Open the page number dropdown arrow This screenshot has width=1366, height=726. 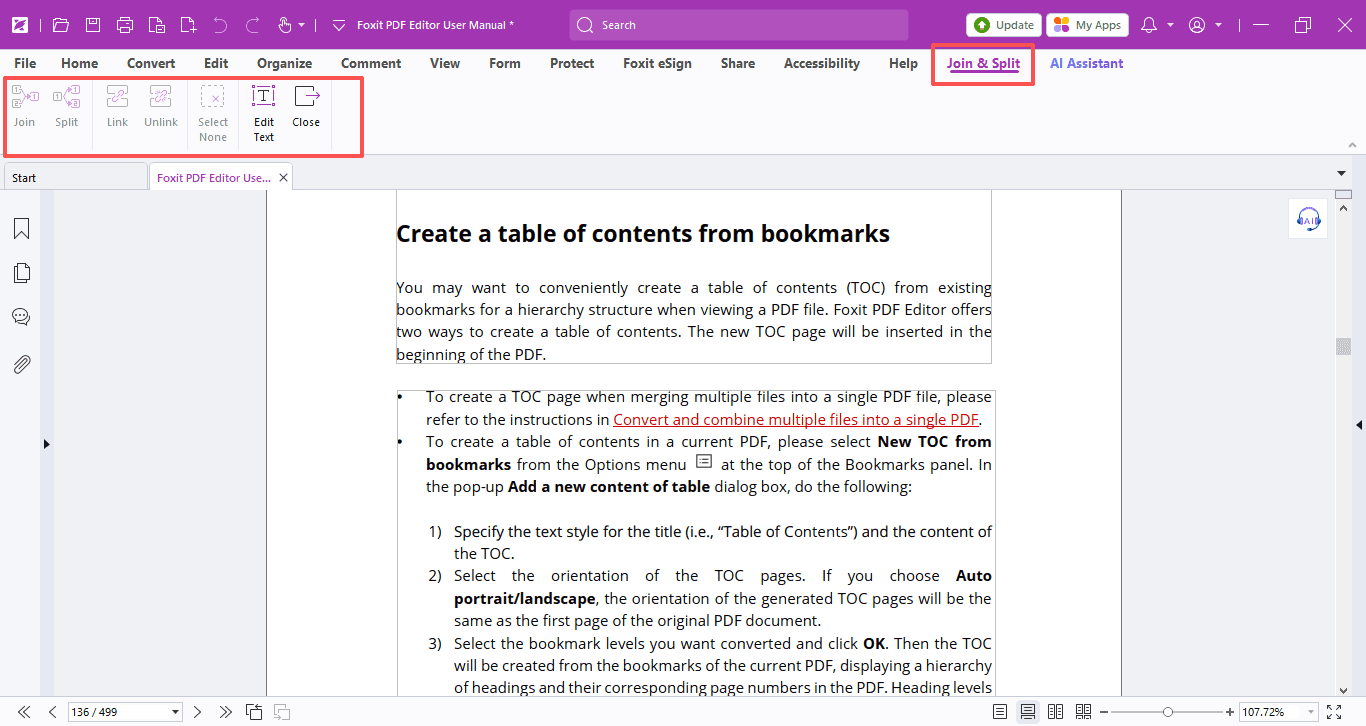pos(176,712)
